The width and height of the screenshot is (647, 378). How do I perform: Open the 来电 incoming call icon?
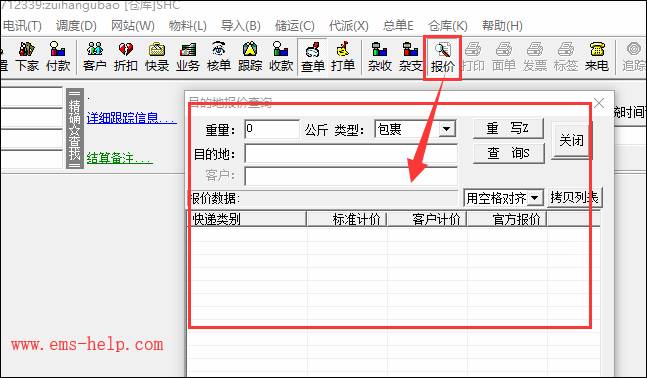tap(597, 57)
